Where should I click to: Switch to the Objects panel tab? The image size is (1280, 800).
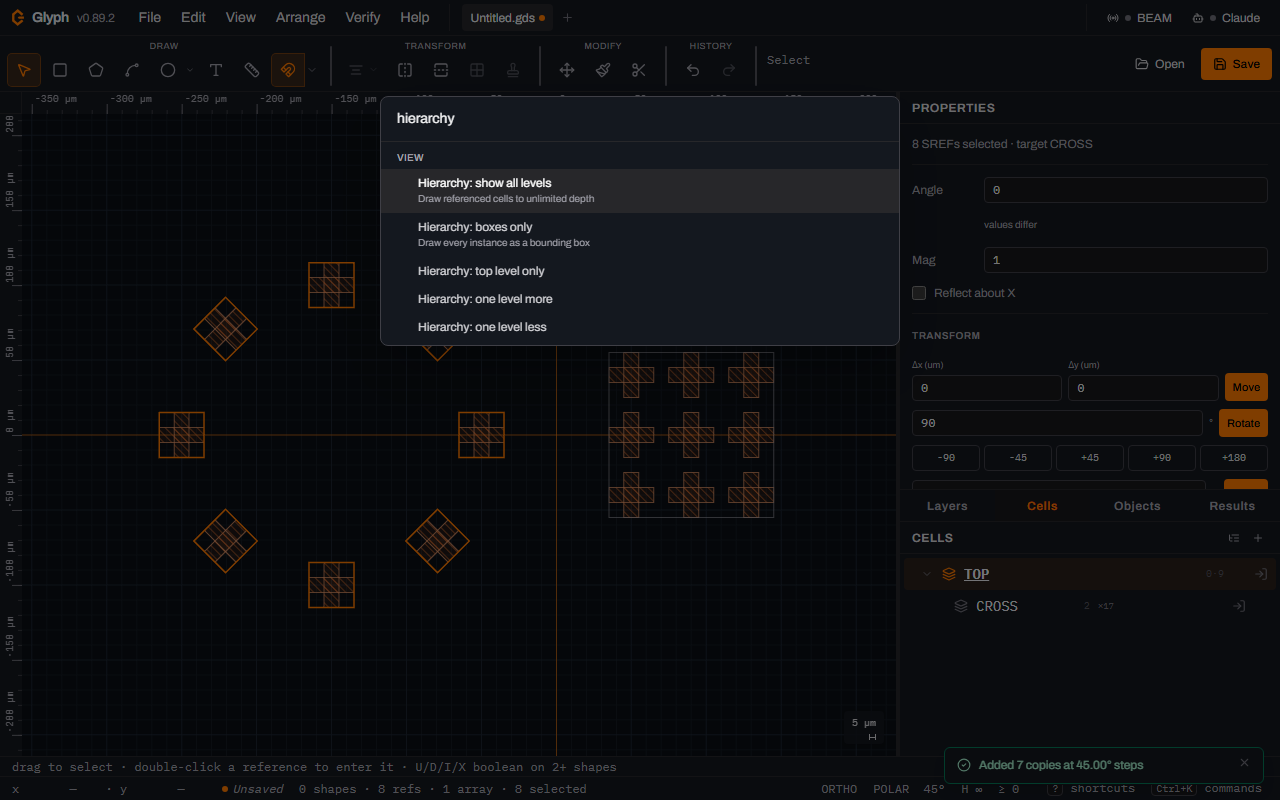click(x=1137, y=506)
